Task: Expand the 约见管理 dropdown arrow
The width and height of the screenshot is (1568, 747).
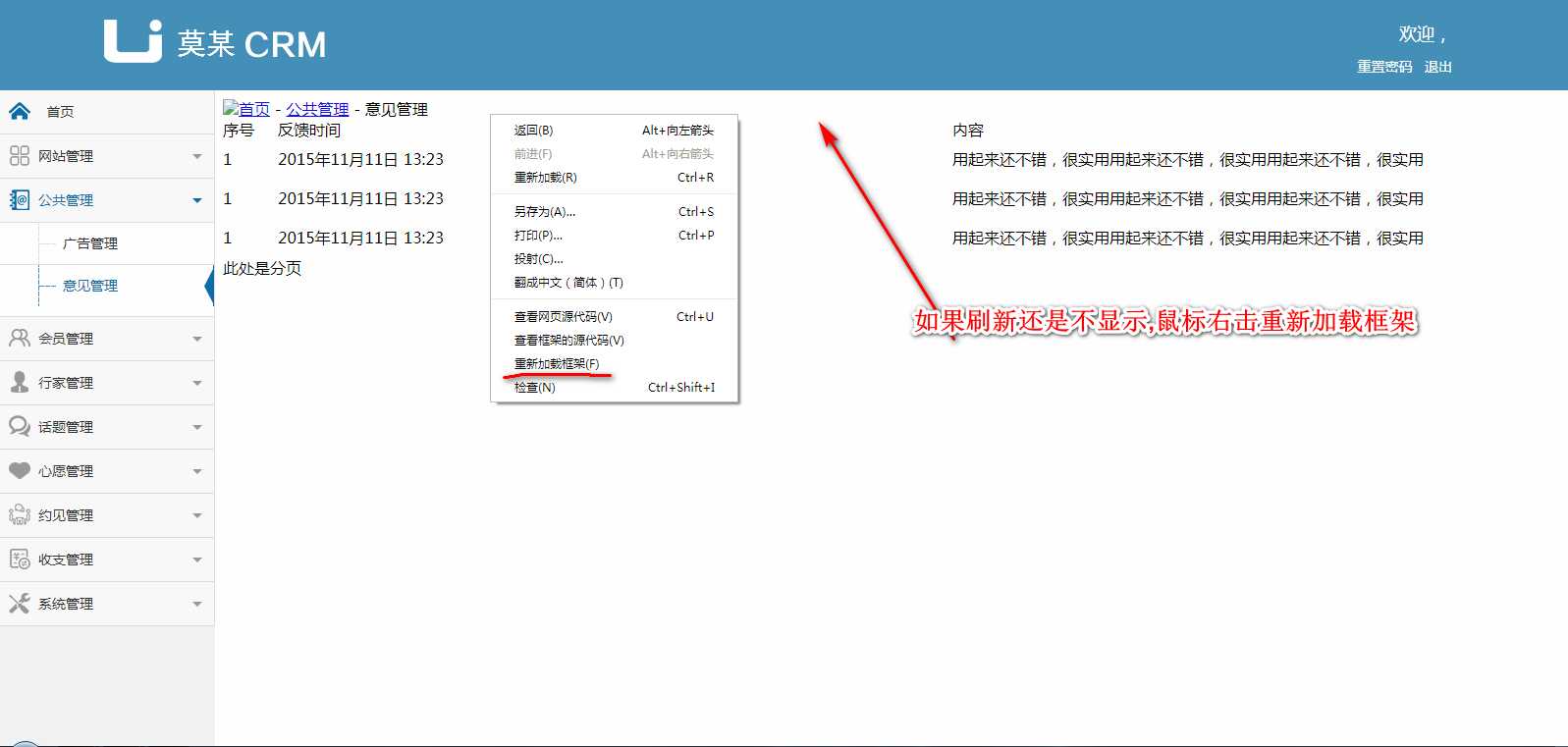Action: 197,515
